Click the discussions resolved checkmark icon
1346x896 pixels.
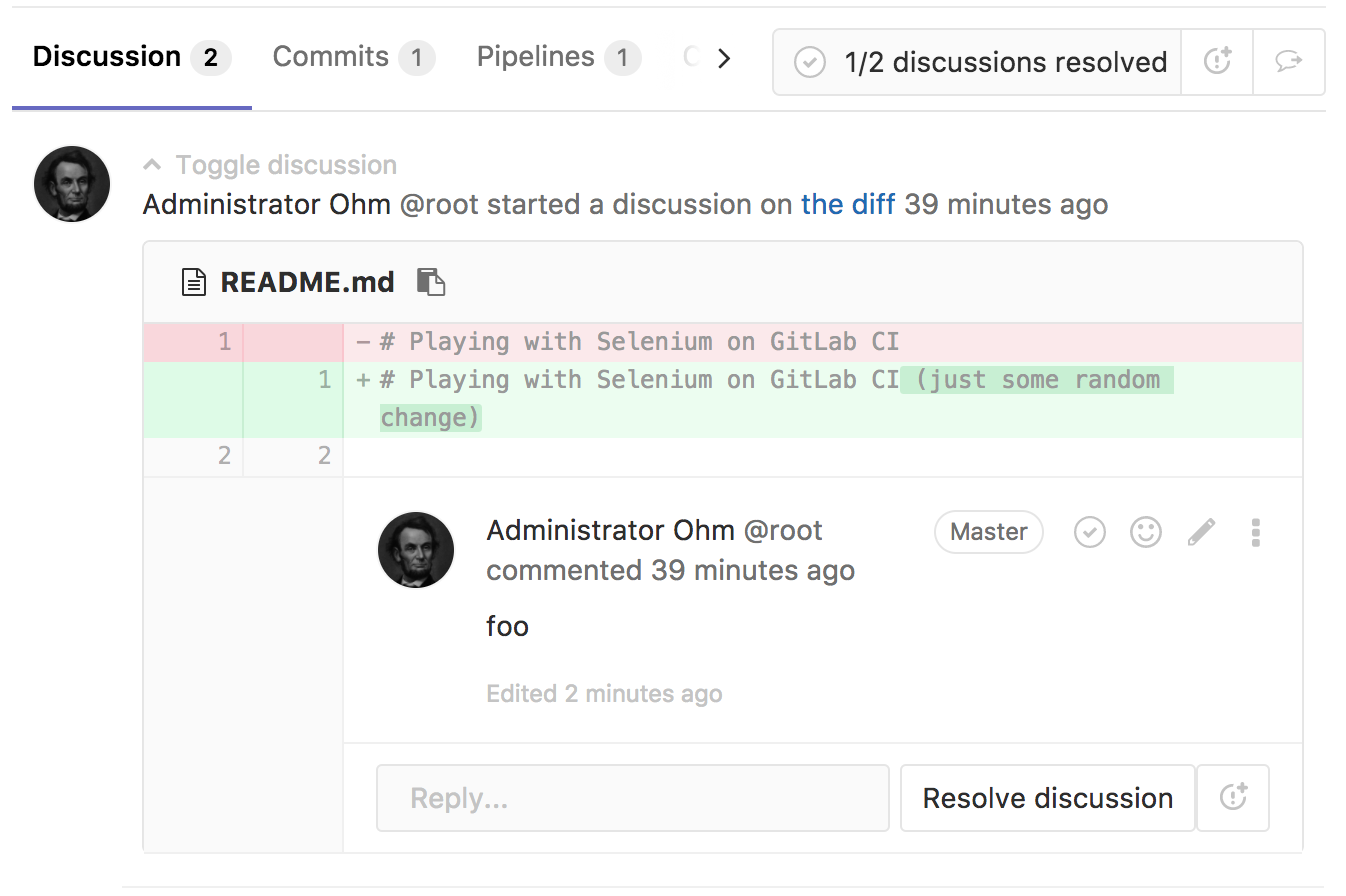tap(809, 62)
